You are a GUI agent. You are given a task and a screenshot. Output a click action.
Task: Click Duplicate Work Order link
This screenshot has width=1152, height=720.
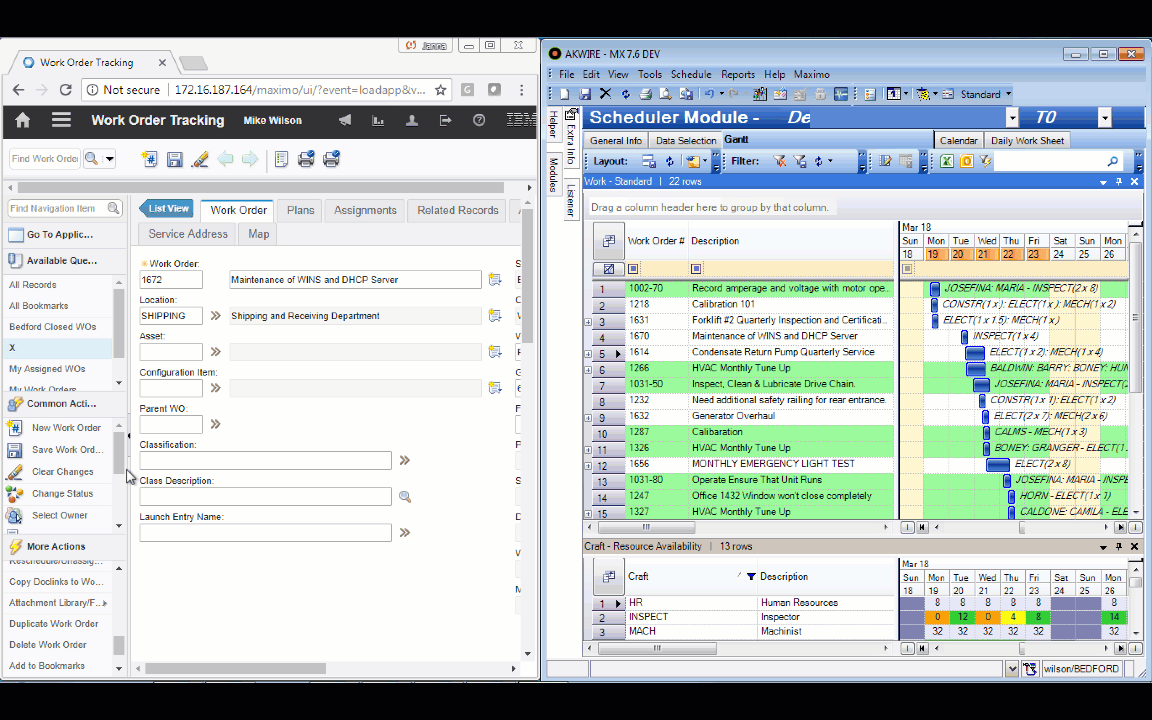coord(54,624)
